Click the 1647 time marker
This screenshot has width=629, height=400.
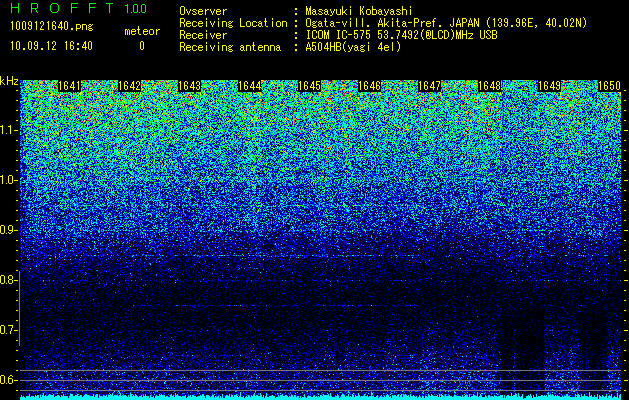(429, 86)
